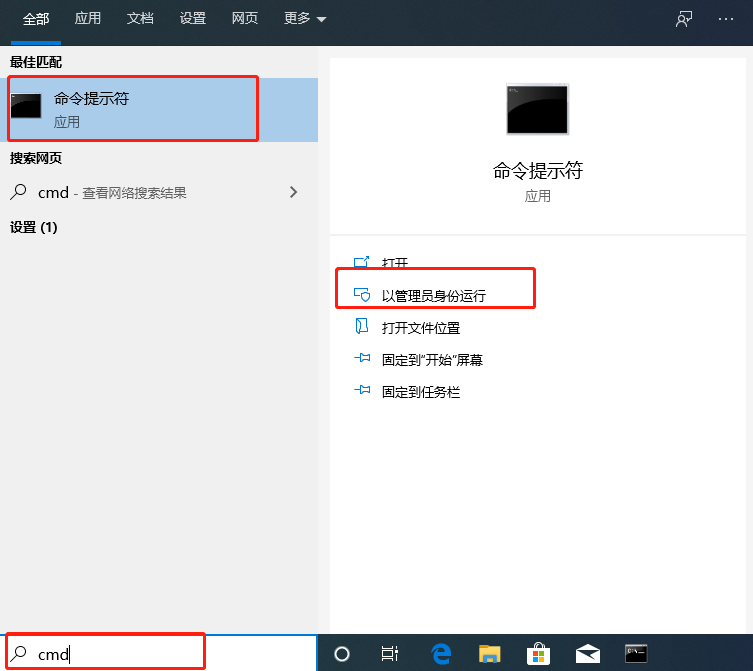The width and height of the screenshot is (753, 671).
Task: Click the magnifier icon in search box
Action: pyautogui.click(x=19, y=653)
